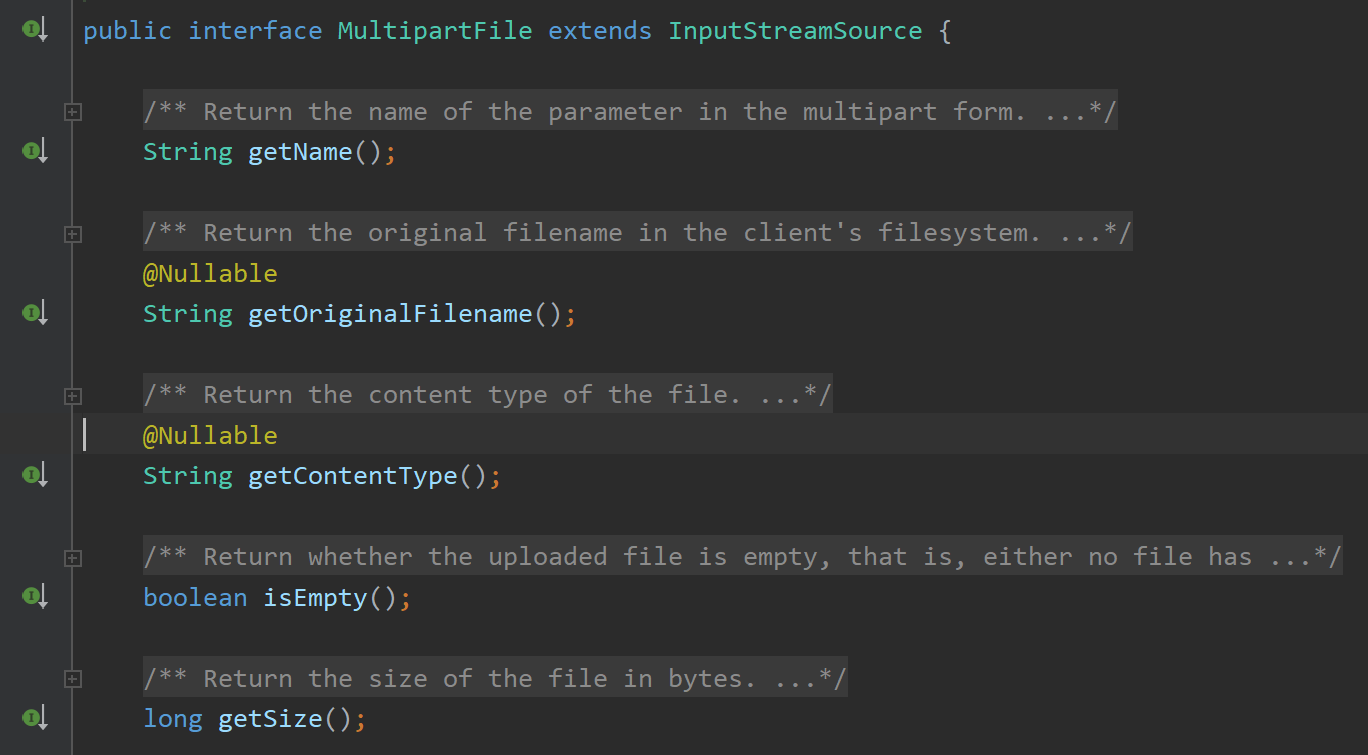Click the getContentType method name
Viewport: 1368px width, 755px height.
click(353, 476)
